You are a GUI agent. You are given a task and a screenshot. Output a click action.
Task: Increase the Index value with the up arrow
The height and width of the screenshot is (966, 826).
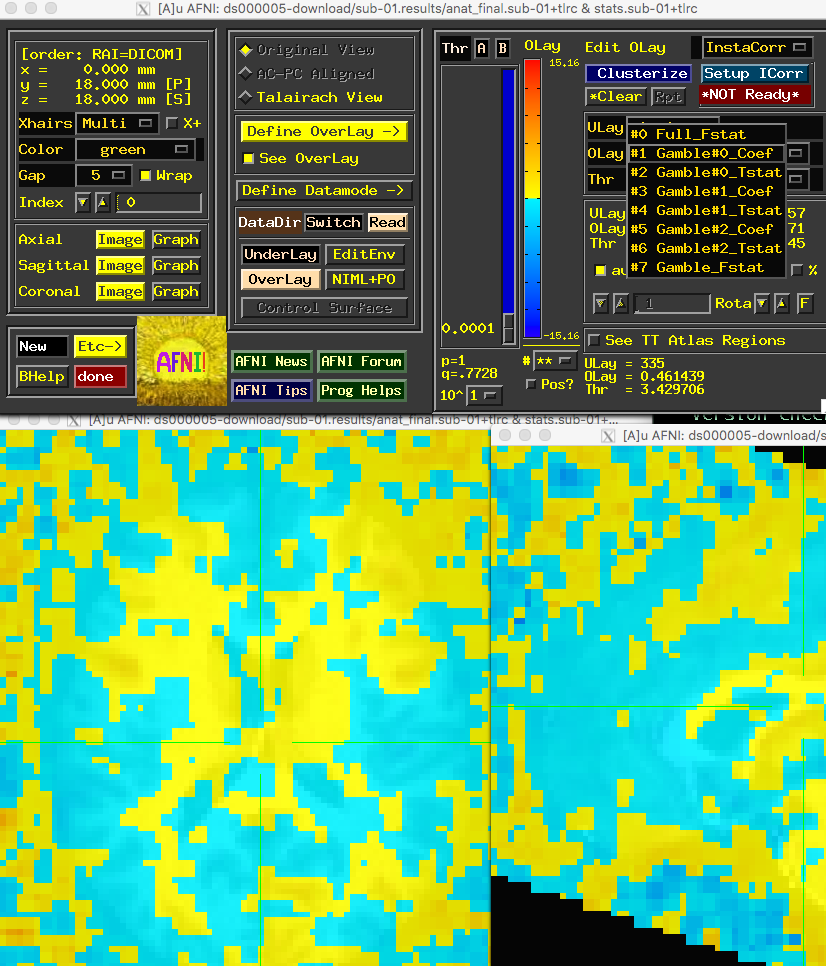pos(103,202)
